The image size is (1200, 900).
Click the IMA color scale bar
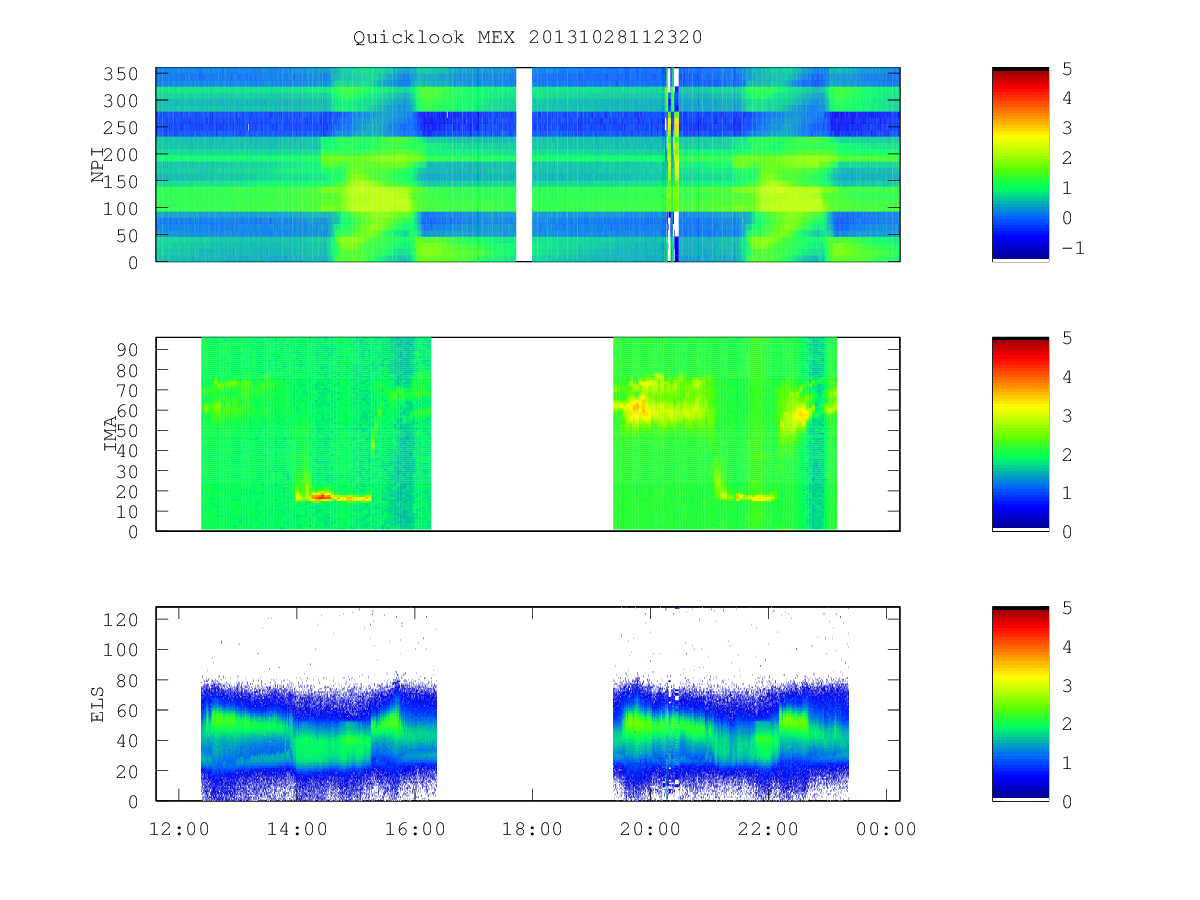pos(1020,434)
